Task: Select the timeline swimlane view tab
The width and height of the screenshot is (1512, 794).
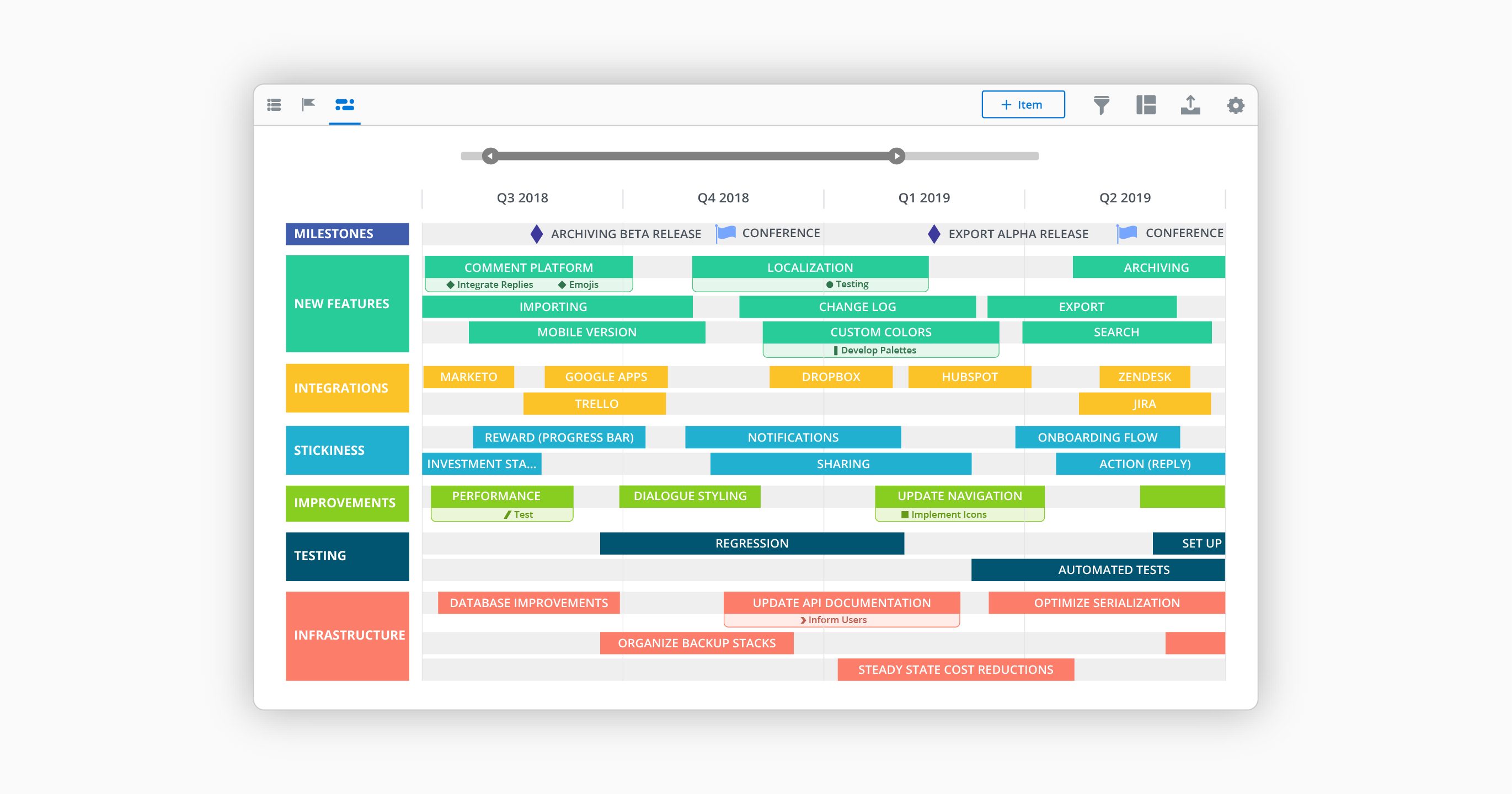Action: [x=345, y=104]
